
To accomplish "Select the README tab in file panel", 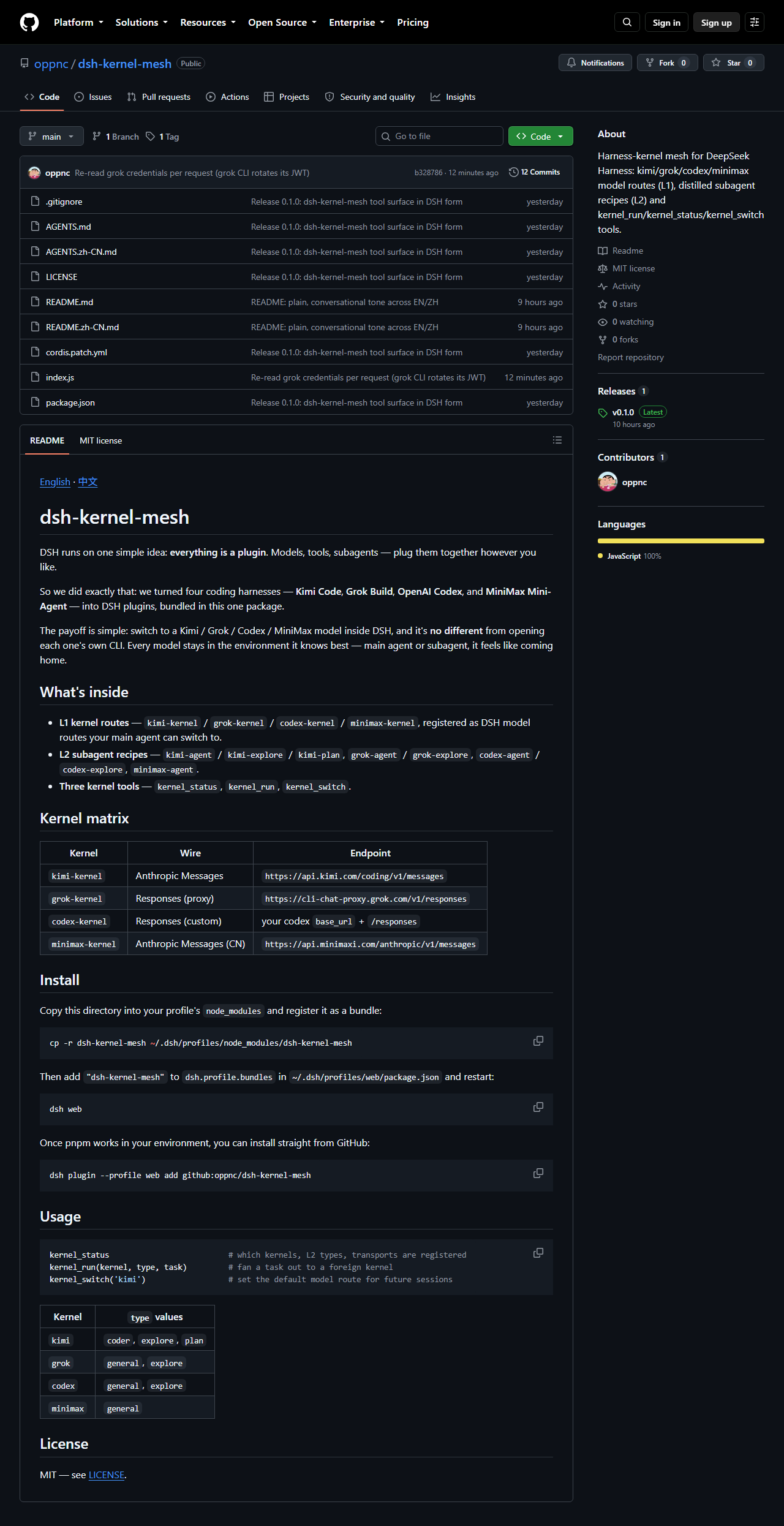I will [47, 440].
